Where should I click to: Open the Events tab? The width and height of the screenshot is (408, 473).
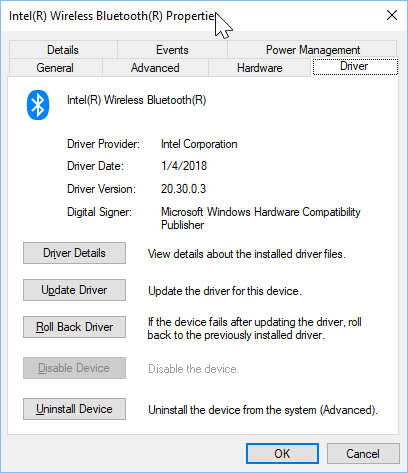point(172,50)
